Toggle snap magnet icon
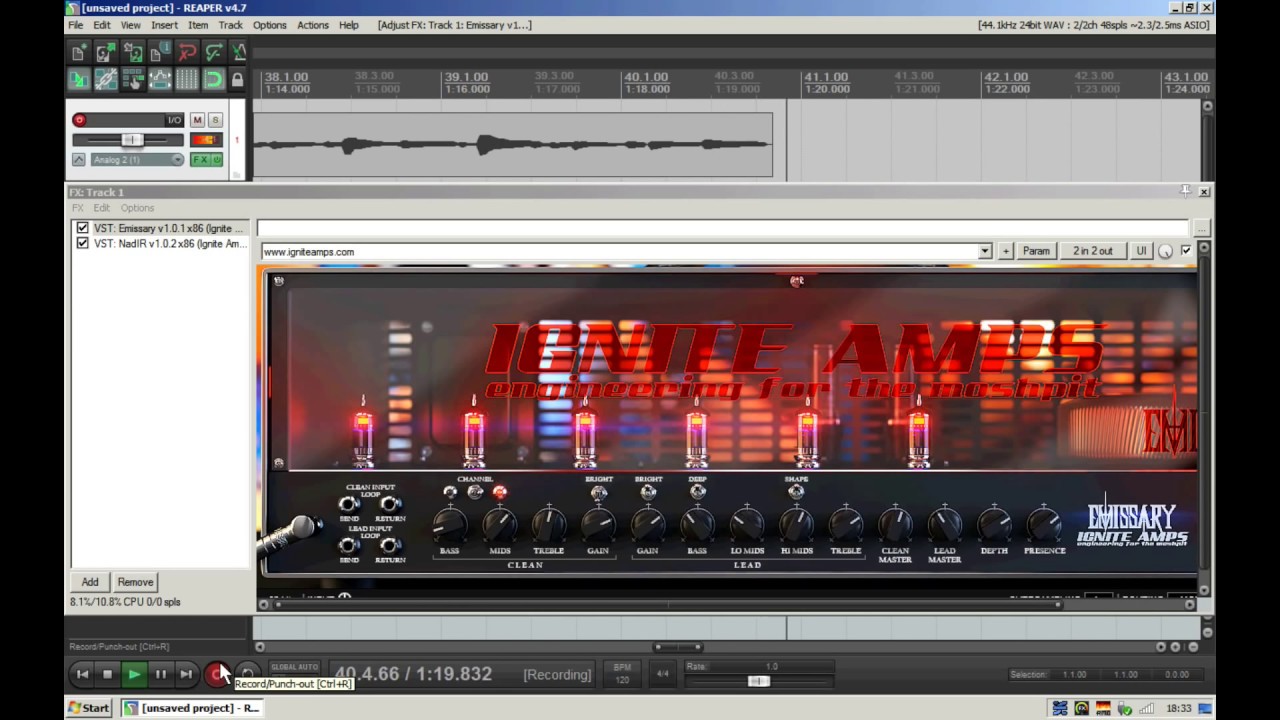 coord(214,80)
